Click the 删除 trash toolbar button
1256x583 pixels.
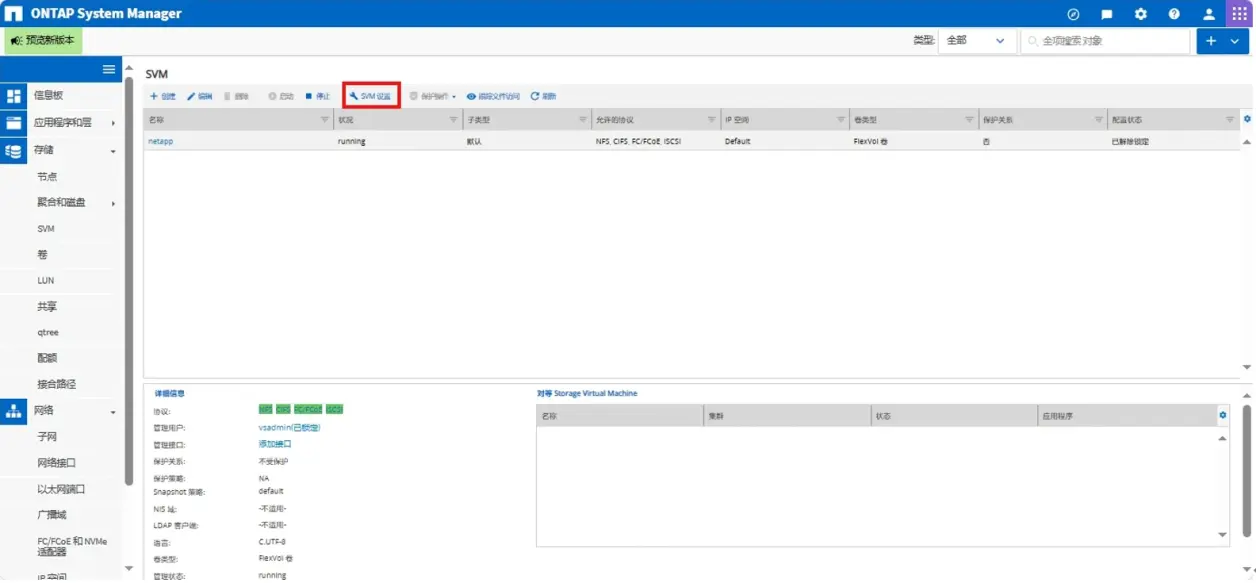pos(236,96)
